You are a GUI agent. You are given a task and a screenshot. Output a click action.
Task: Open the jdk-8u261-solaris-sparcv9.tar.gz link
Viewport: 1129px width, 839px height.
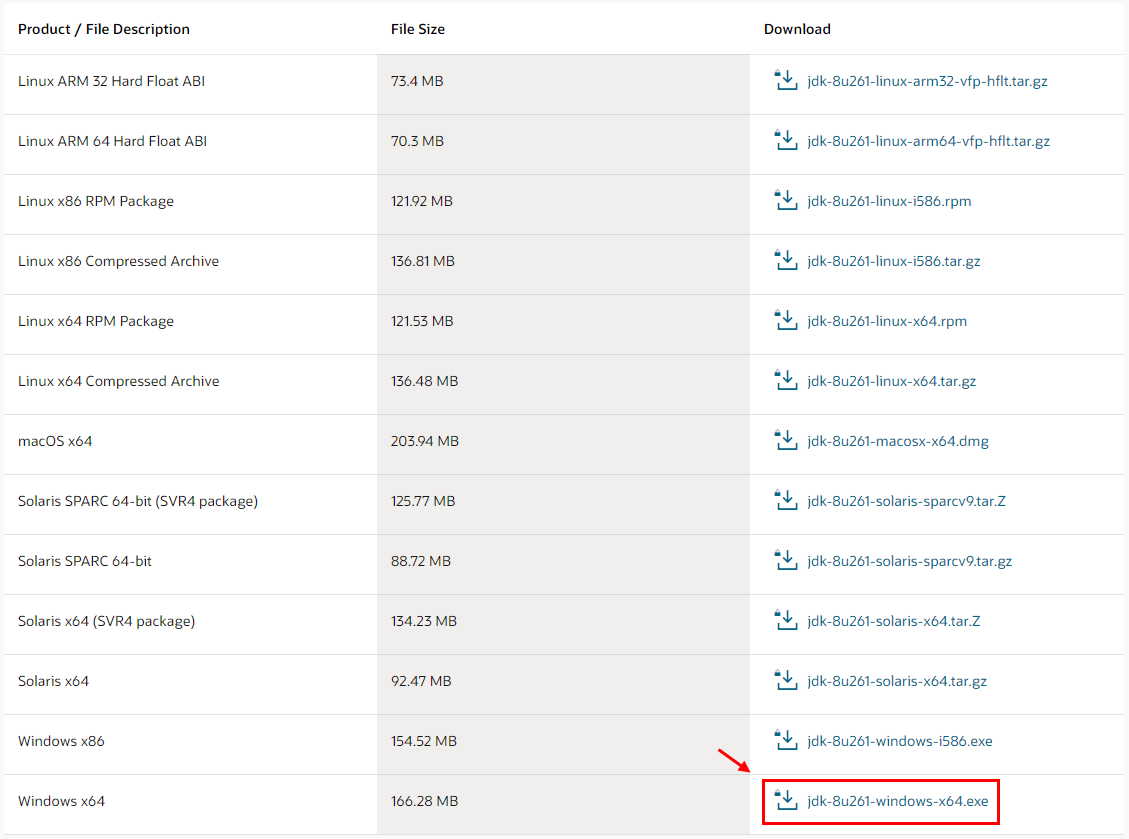[x=909, y=561]
